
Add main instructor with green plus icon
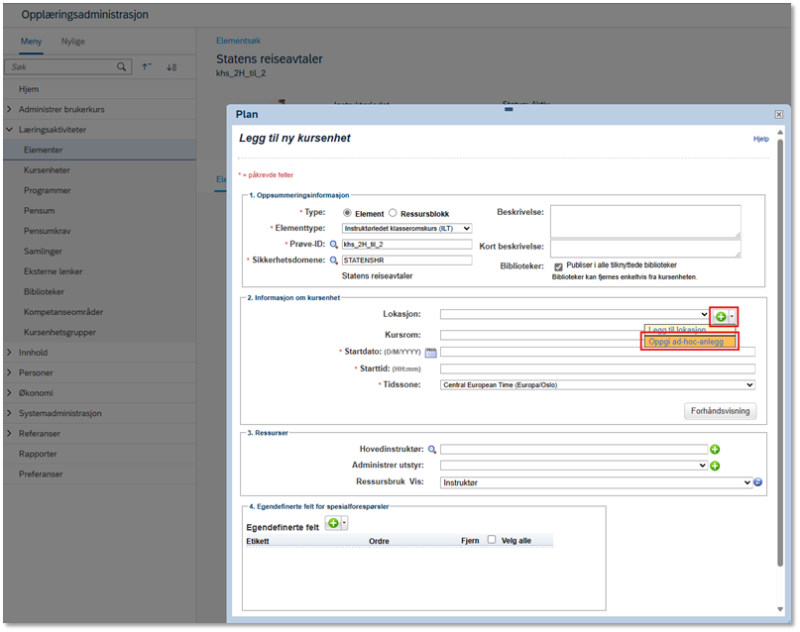tap(715, 449)
